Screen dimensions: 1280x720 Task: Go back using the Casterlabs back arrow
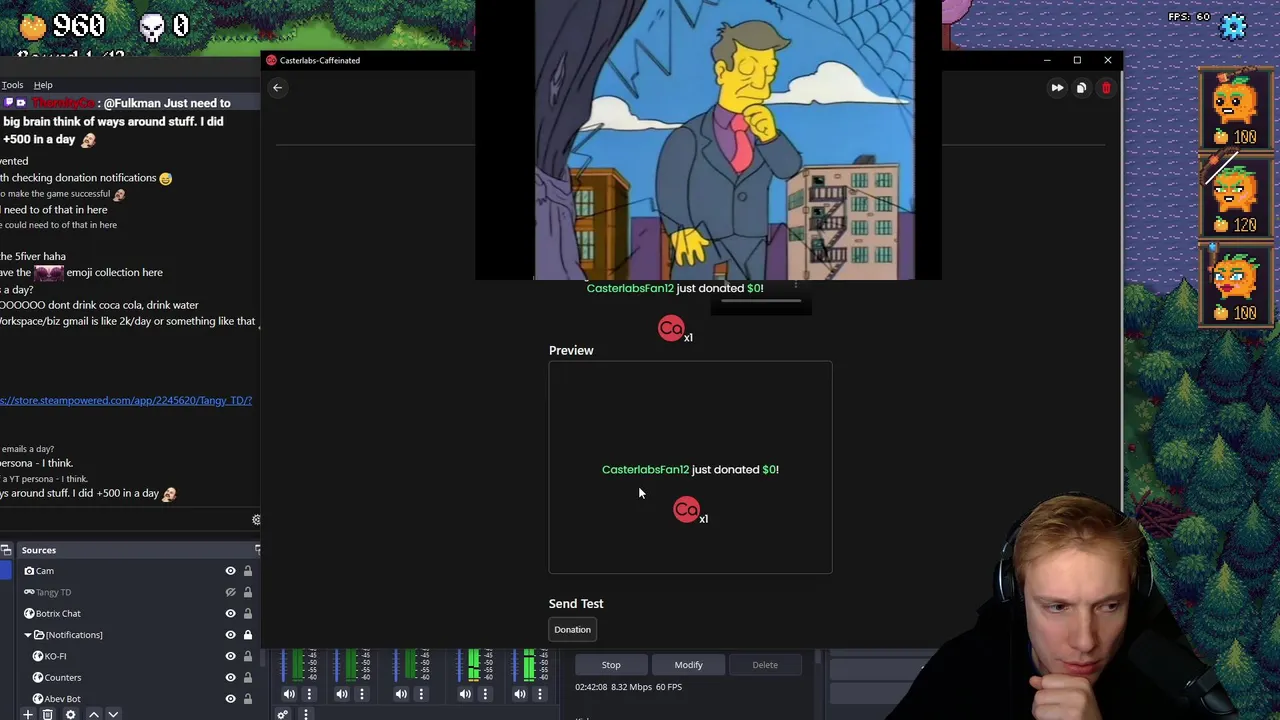(x=278, y=88)
